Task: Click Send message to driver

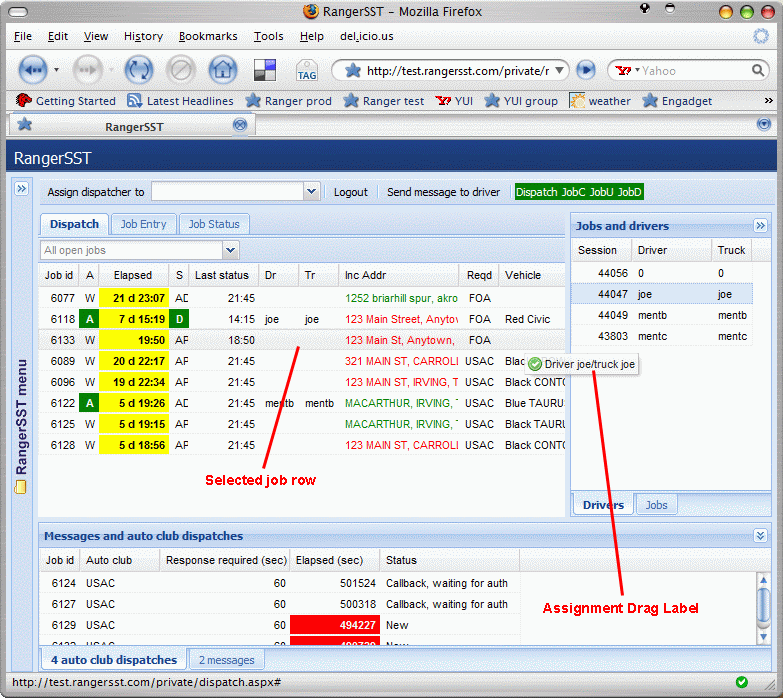Action: coord(443,192)
